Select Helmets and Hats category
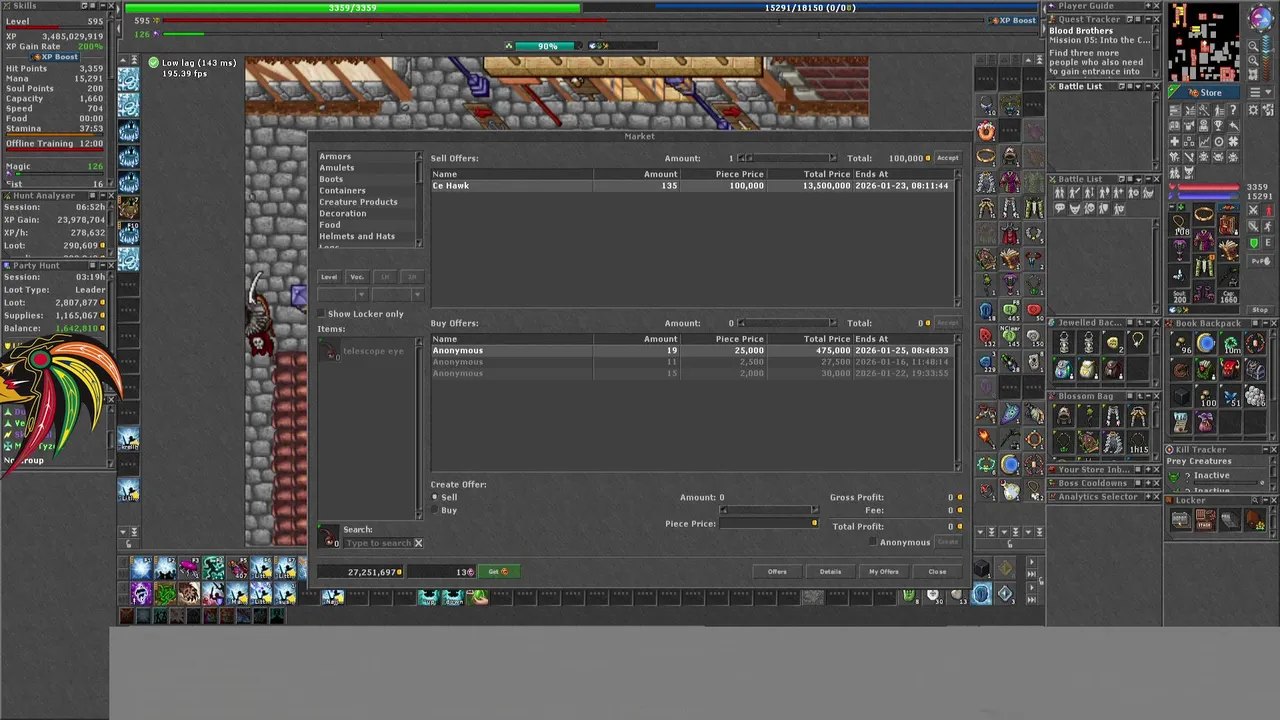Image resolution: width=1280 pixels, height=720 pixels. (357, 236)
